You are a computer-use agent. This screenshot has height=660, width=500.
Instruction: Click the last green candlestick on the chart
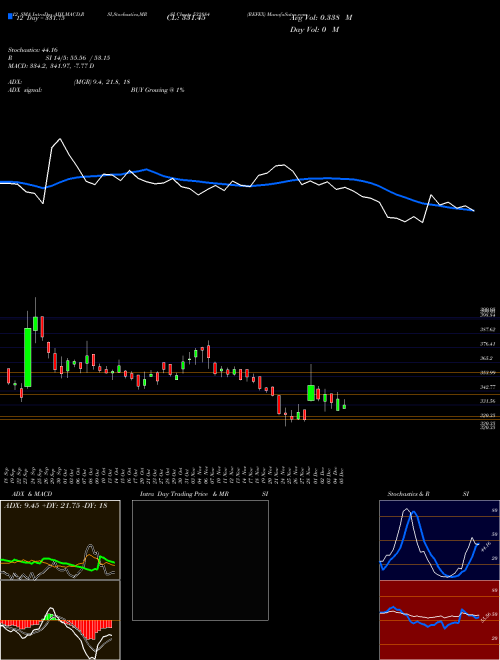[344, 407]
